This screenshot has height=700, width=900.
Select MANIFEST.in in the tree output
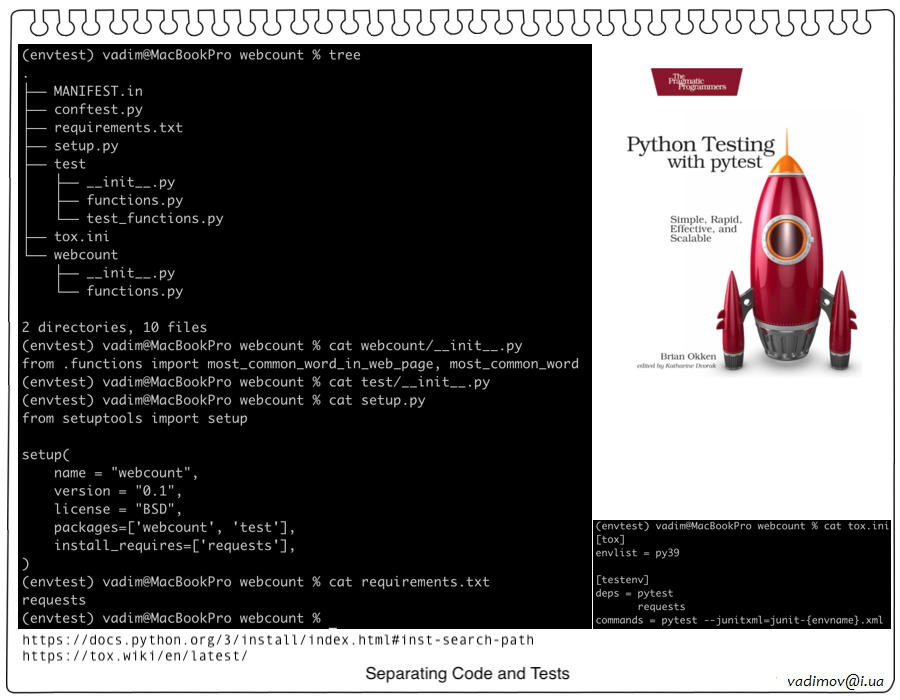point(98,91)
